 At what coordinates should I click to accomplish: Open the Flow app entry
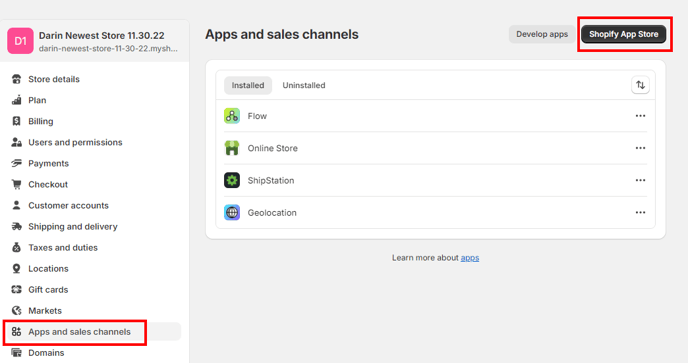click(x=435, y=116)
